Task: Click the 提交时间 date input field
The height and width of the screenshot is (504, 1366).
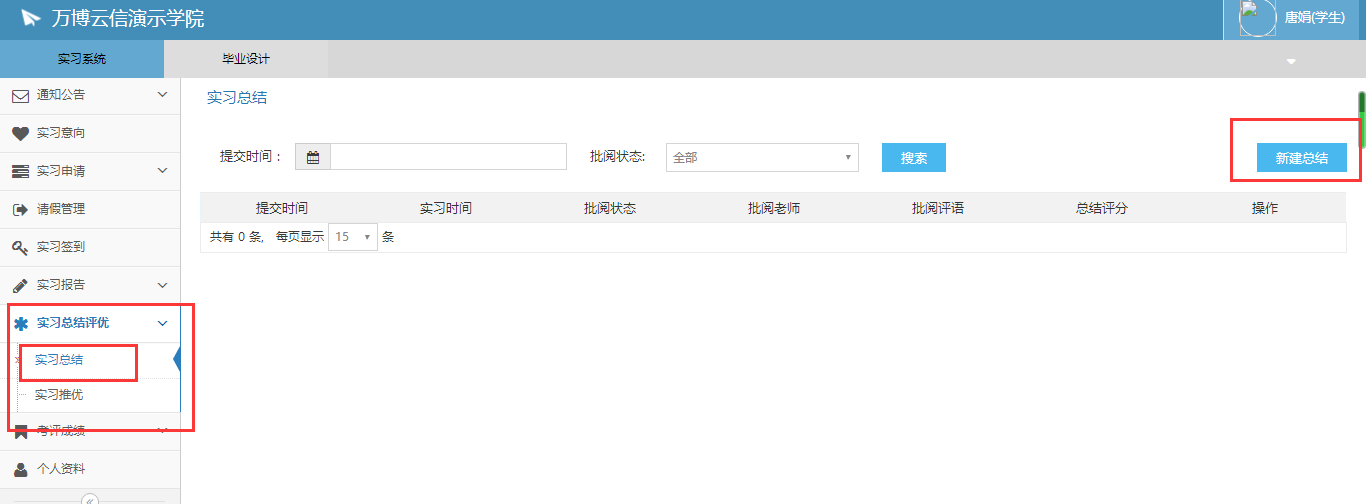Action: click(x=448, y=157)
